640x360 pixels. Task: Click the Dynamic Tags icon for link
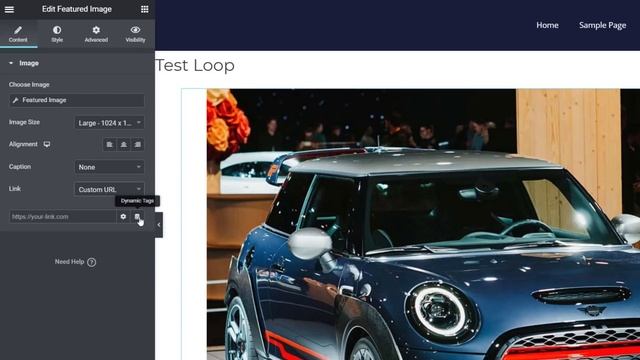138,217
